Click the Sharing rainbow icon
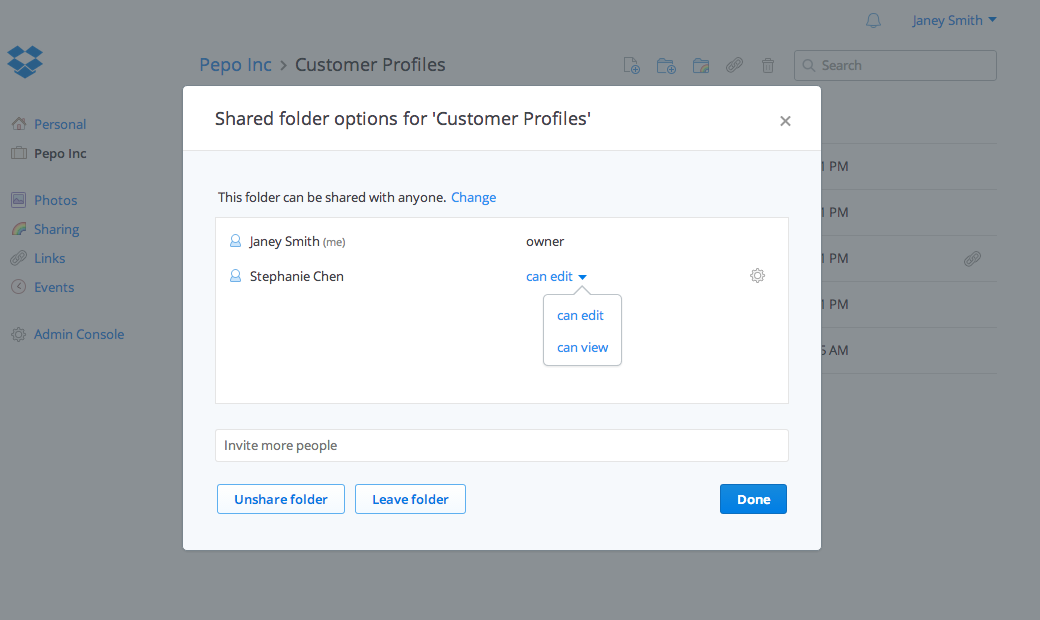 (19, 229)
